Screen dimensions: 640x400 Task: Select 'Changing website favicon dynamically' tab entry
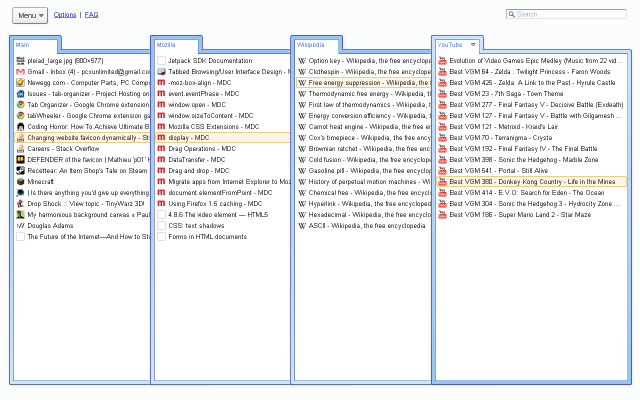pyautogui.click(x=82, y=138)
